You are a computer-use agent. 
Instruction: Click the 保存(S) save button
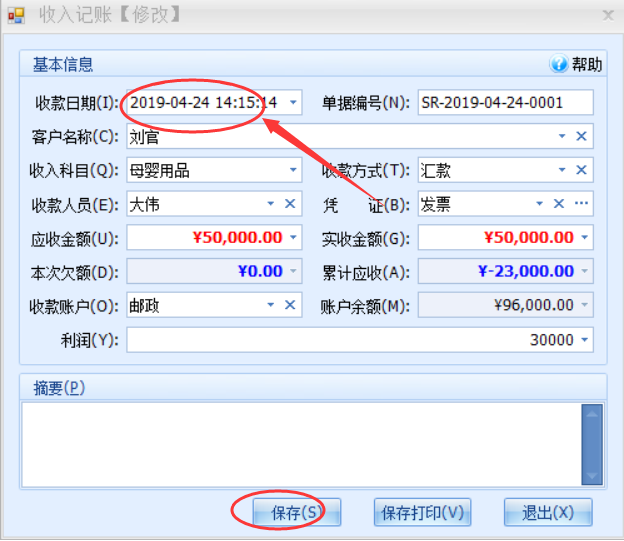point(297,513)
